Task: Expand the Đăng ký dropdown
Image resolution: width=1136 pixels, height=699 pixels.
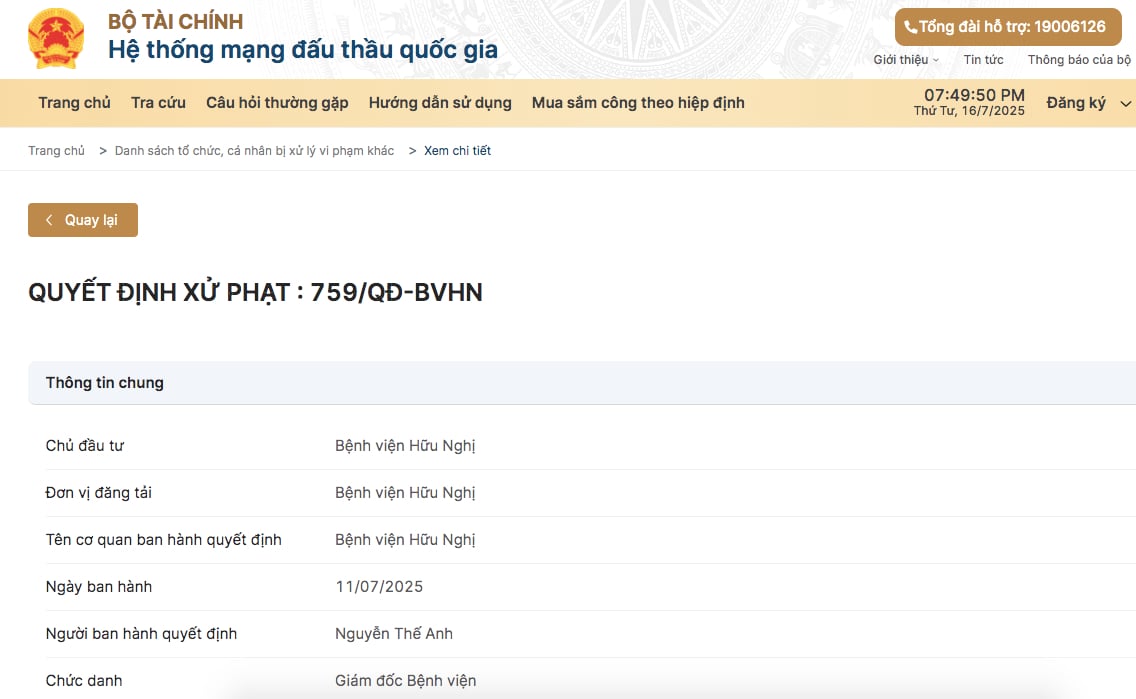Action: (x=1077, y=103)
